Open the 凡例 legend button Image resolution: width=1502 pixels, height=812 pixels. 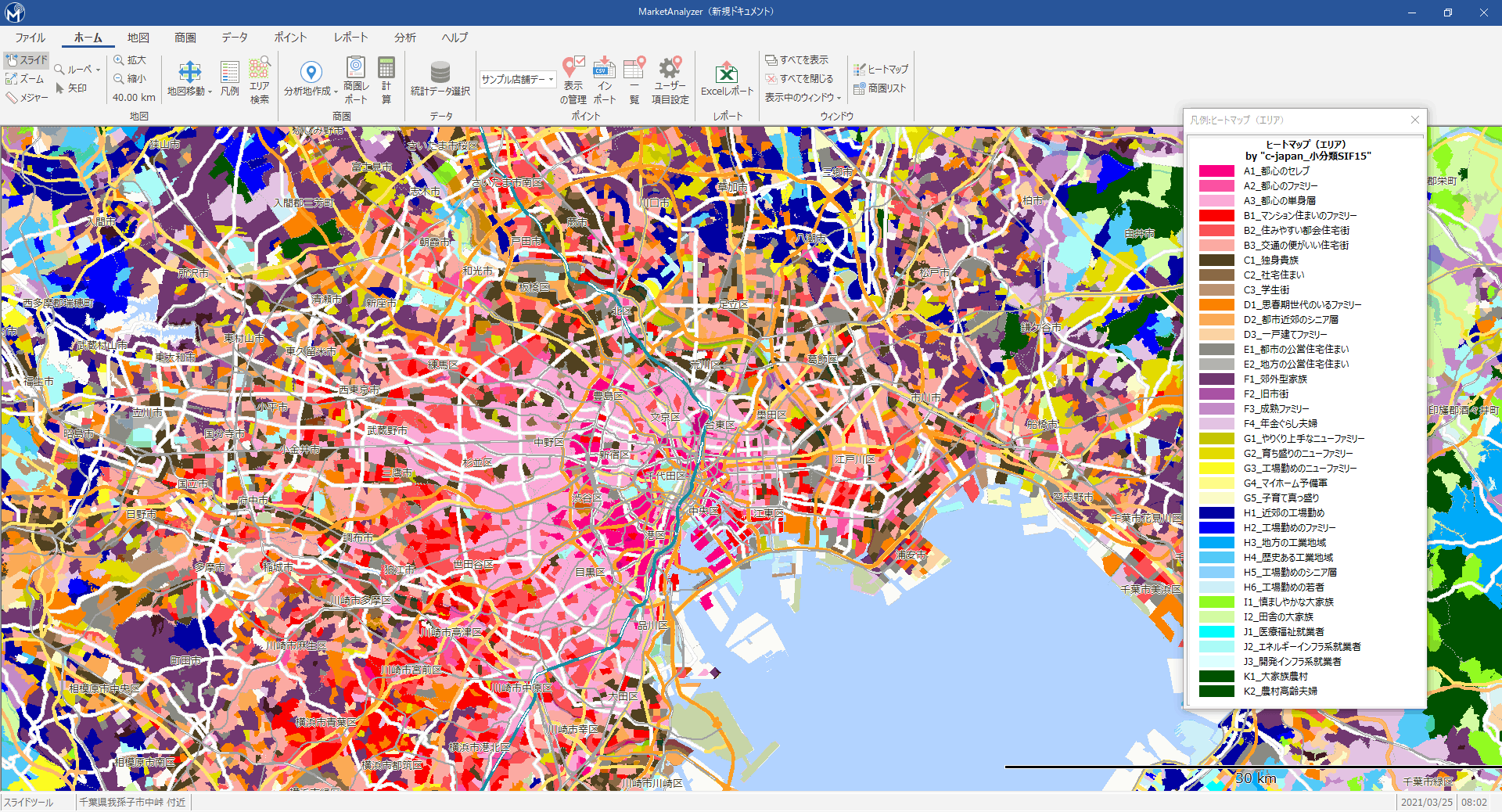(229, 78)
